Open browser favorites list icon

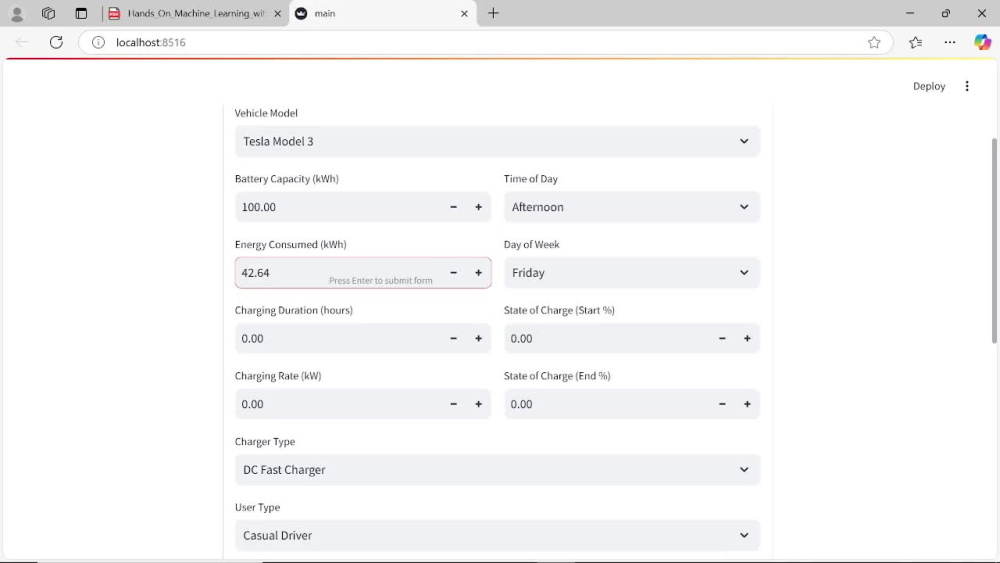tap(915, 42)
